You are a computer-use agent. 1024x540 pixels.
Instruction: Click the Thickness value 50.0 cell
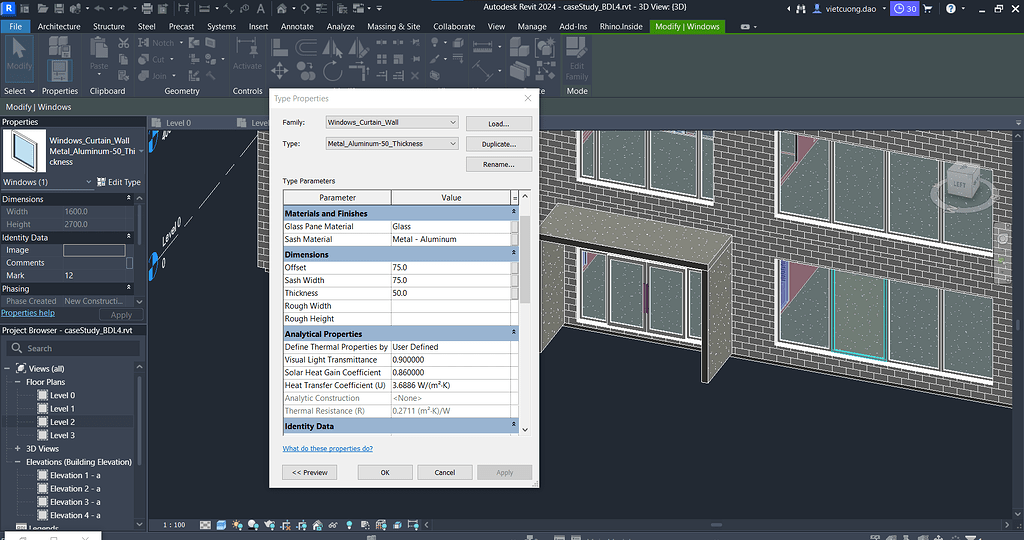click(451, 293)
